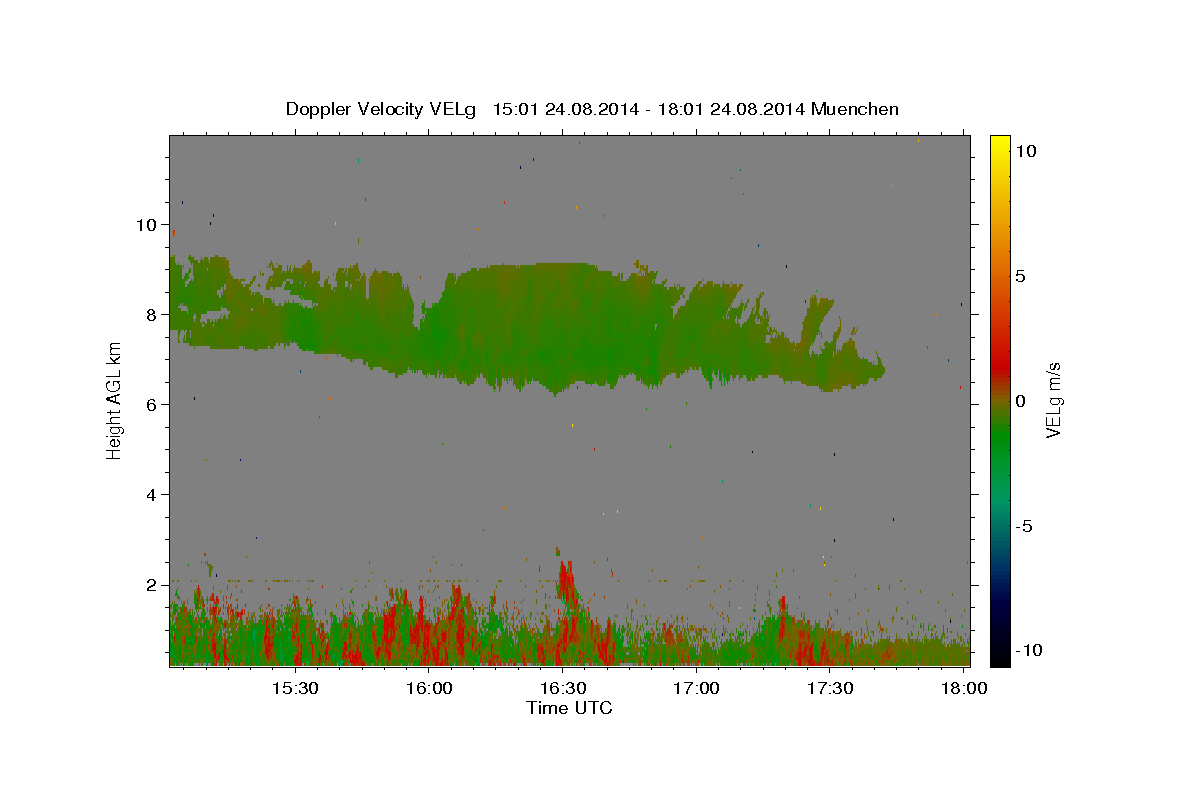The width and height of the screenshot is (1200, 800).
Task: Click the 'Height AGL km' axis label
Action: click(114, 401)
